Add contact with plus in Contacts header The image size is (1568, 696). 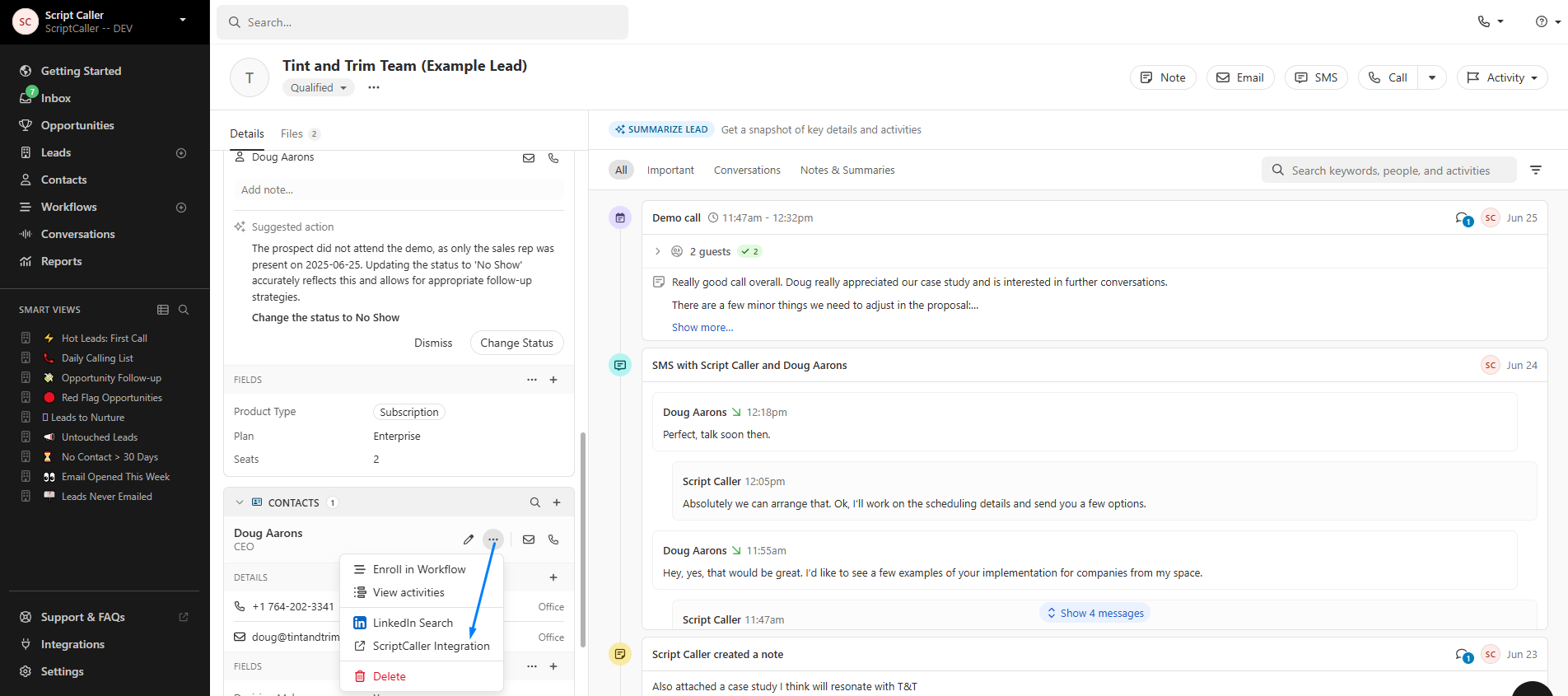tap(557, 502)
